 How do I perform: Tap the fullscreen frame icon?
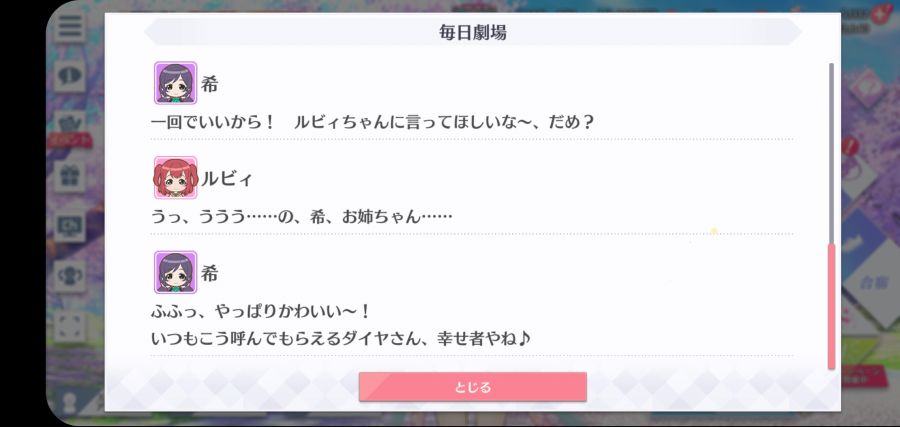coord(70,327)
